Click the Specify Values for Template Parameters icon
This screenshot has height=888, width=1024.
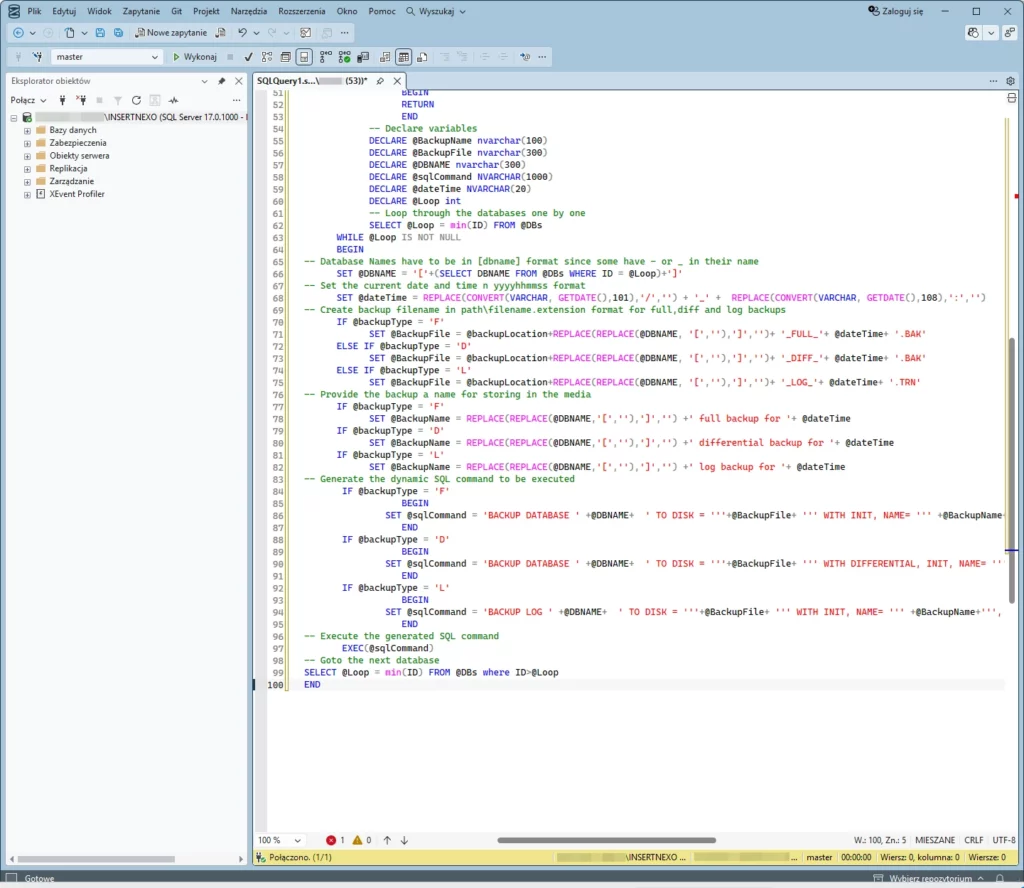pyautogui.click(x=525, y=57)
